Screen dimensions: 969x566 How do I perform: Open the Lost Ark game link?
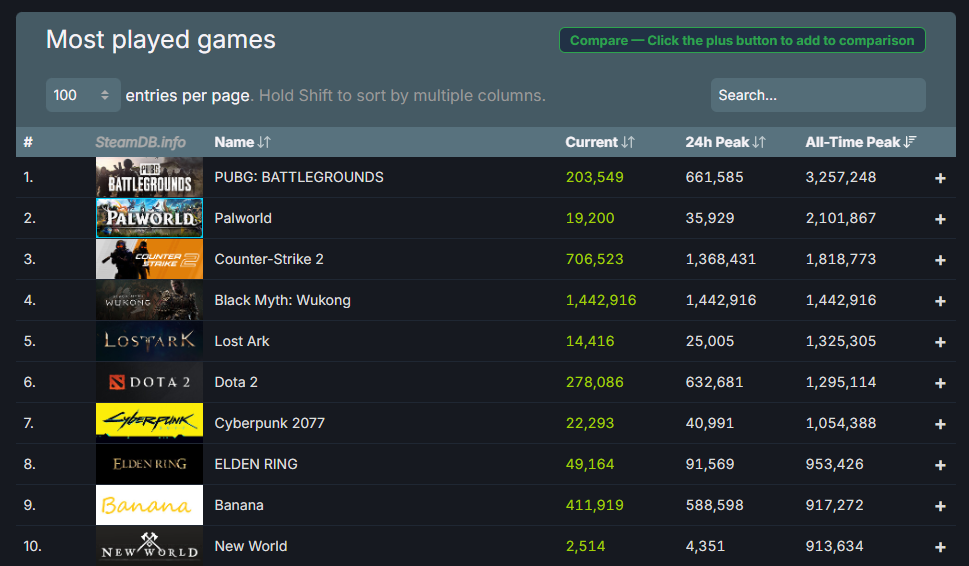point(242,341)
